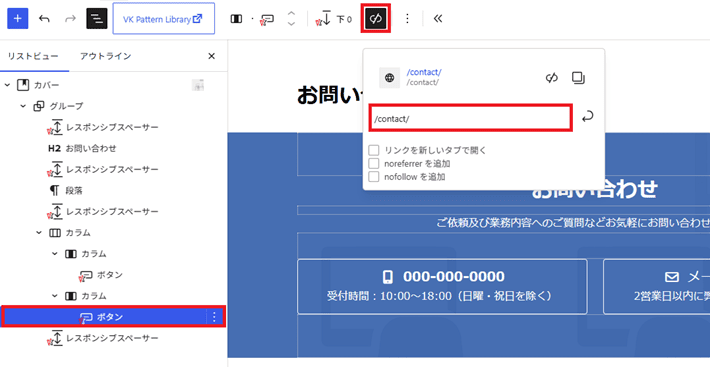Enable nofollow を追加 checkbox
Screen dimensions: 710x367
(374, 177)
